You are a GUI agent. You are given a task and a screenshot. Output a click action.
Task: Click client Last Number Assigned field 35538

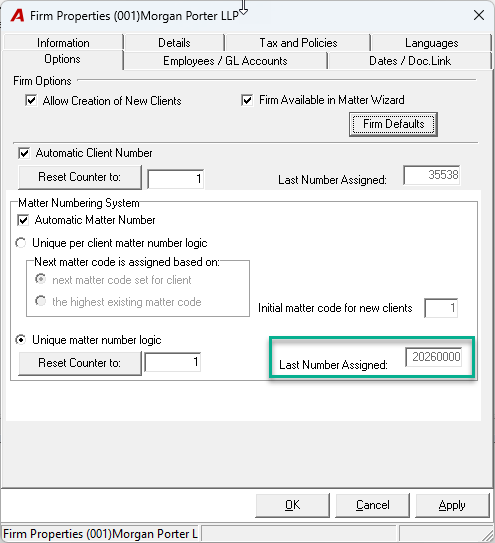(432, 175)
